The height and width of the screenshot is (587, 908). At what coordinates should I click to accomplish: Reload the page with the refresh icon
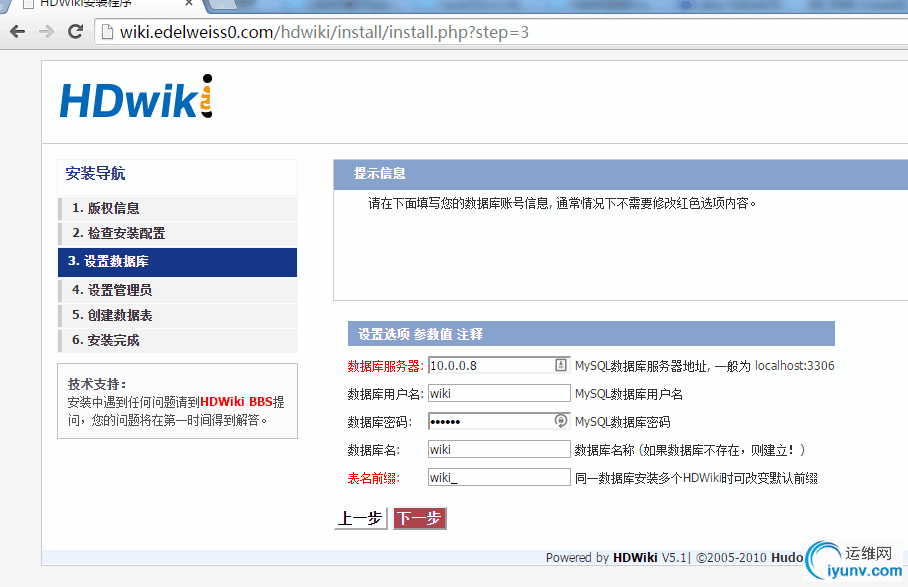75,31
